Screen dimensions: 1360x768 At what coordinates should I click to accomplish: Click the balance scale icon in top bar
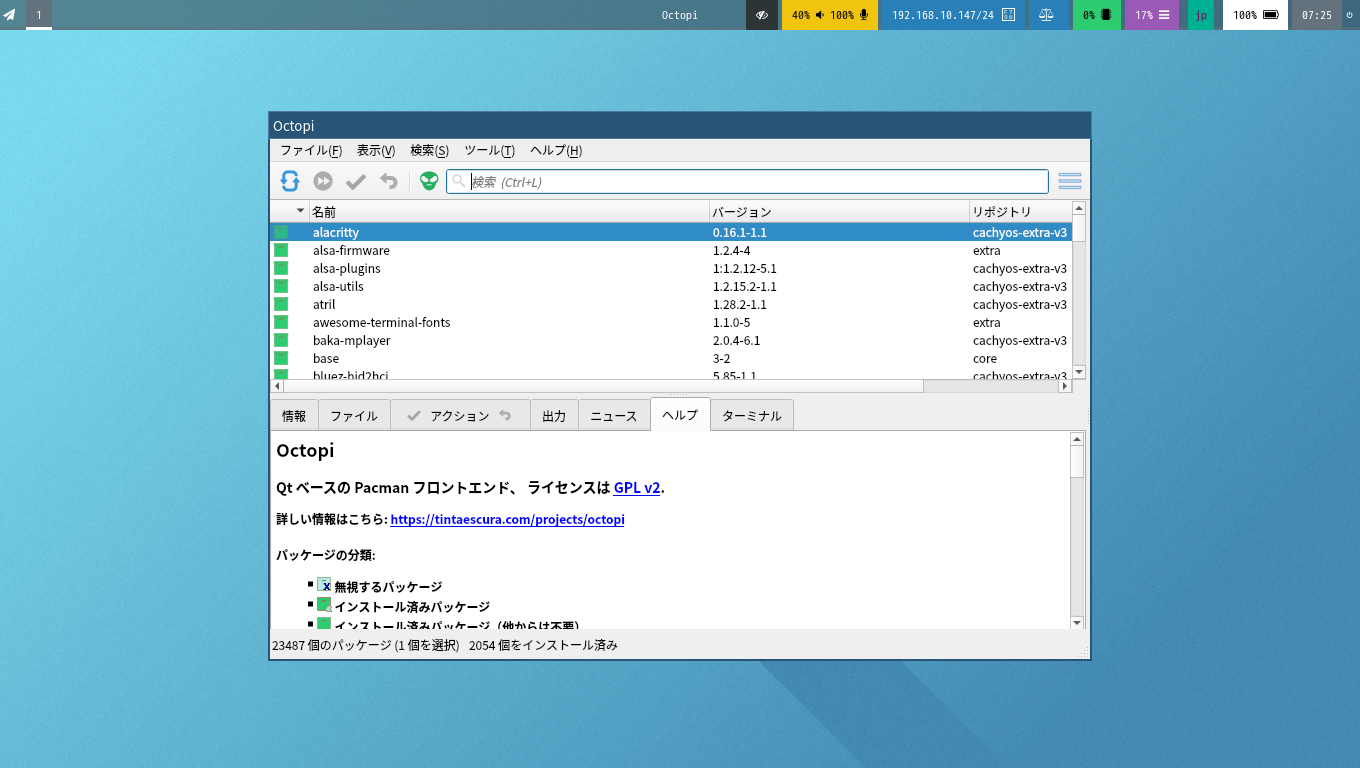pyautogui.click(x=1046, y=15)
